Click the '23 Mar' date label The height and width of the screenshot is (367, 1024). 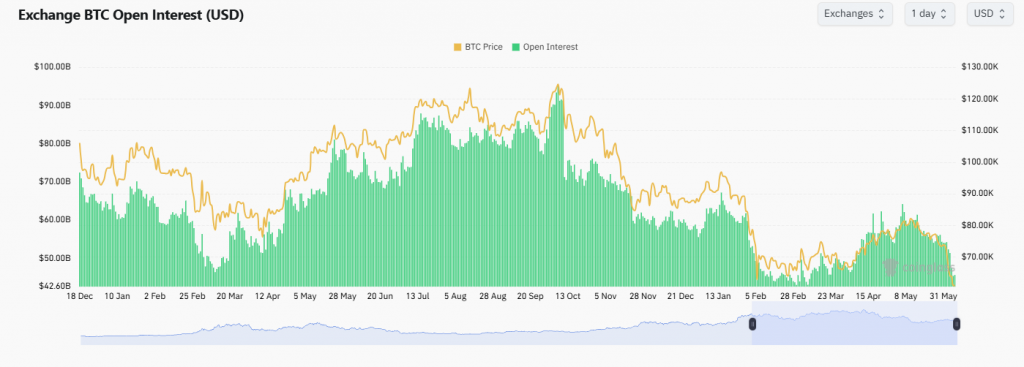click(x=831, y=296)
